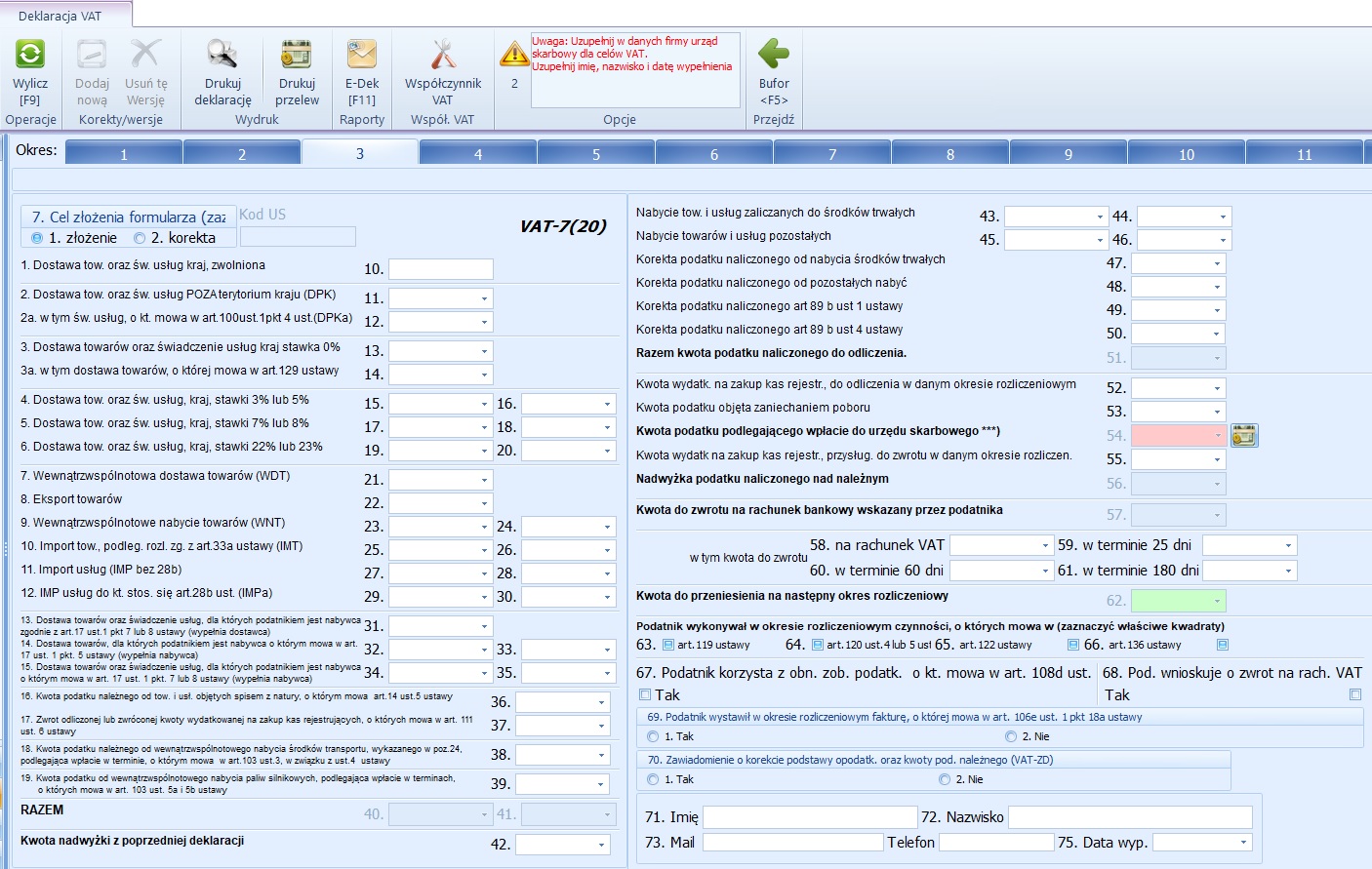Click the 72. Nazwisko input field

1130,817
